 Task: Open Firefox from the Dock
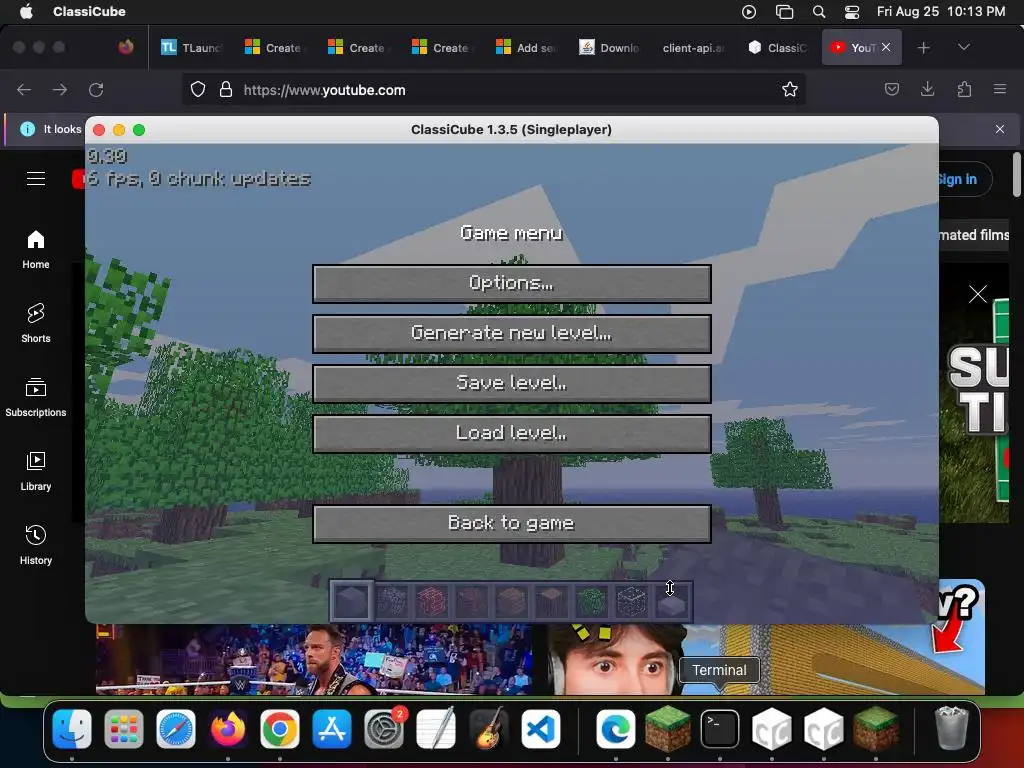(x=228, y=729)
